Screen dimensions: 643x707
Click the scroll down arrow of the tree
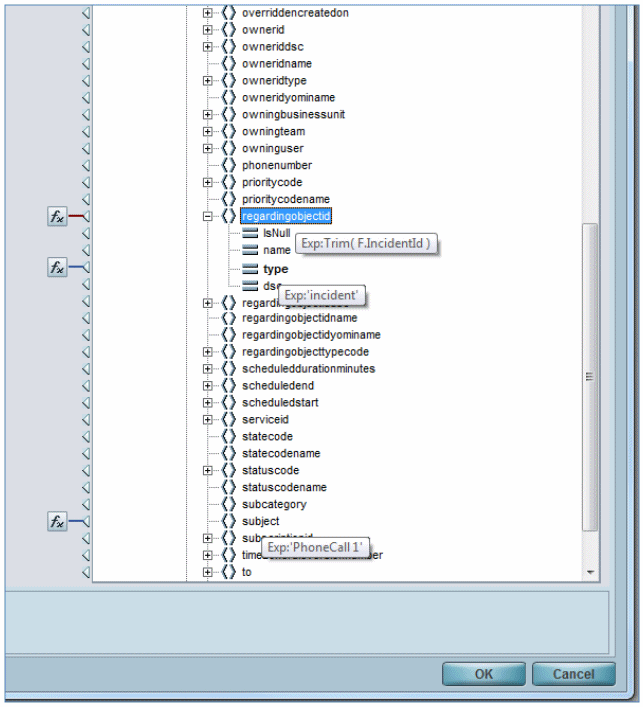coord(590,572)
